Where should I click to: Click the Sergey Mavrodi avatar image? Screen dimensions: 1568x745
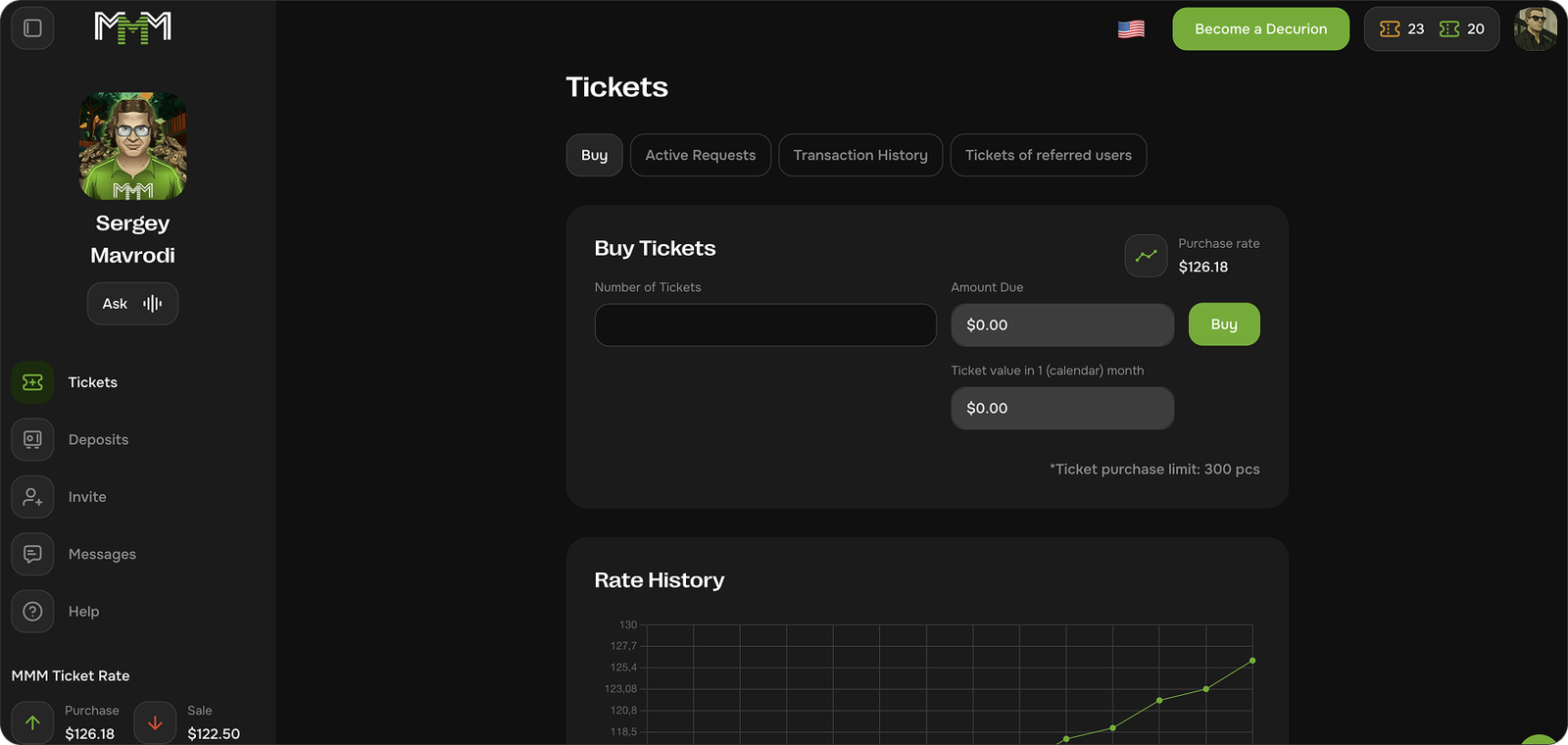132,146
